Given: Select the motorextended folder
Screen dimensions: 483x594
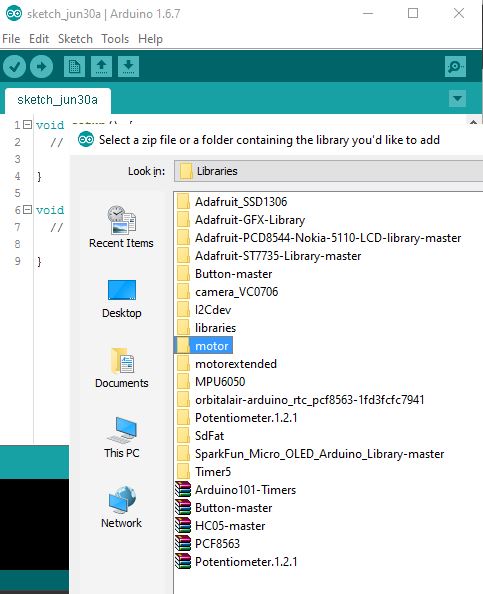Looking at the screenshot, I should [227, 364].
